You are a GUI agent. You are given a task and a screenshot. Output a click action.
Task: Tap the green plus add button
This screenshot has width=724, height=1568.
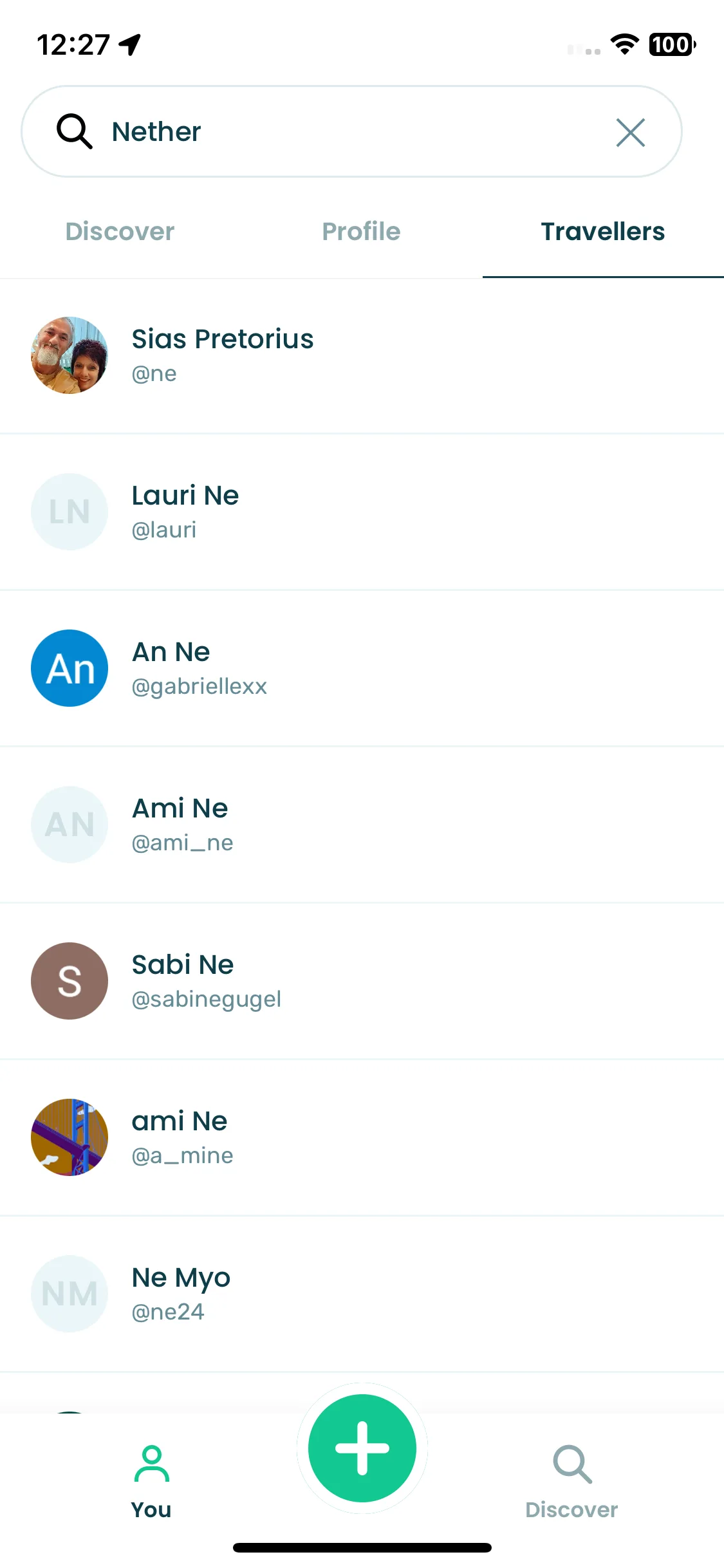pyautogui.click(x=362, y=1448)
